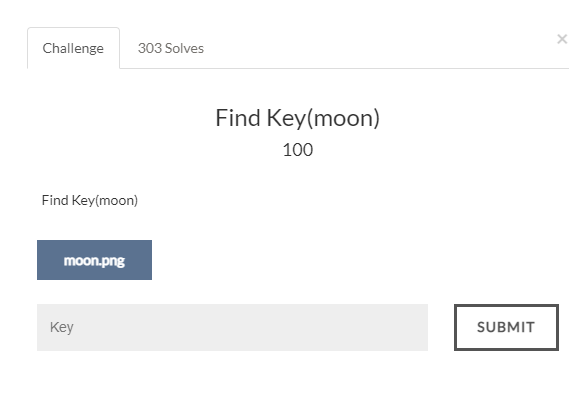
Task: Switch to the 303 Solves tab
Action: 171,48
